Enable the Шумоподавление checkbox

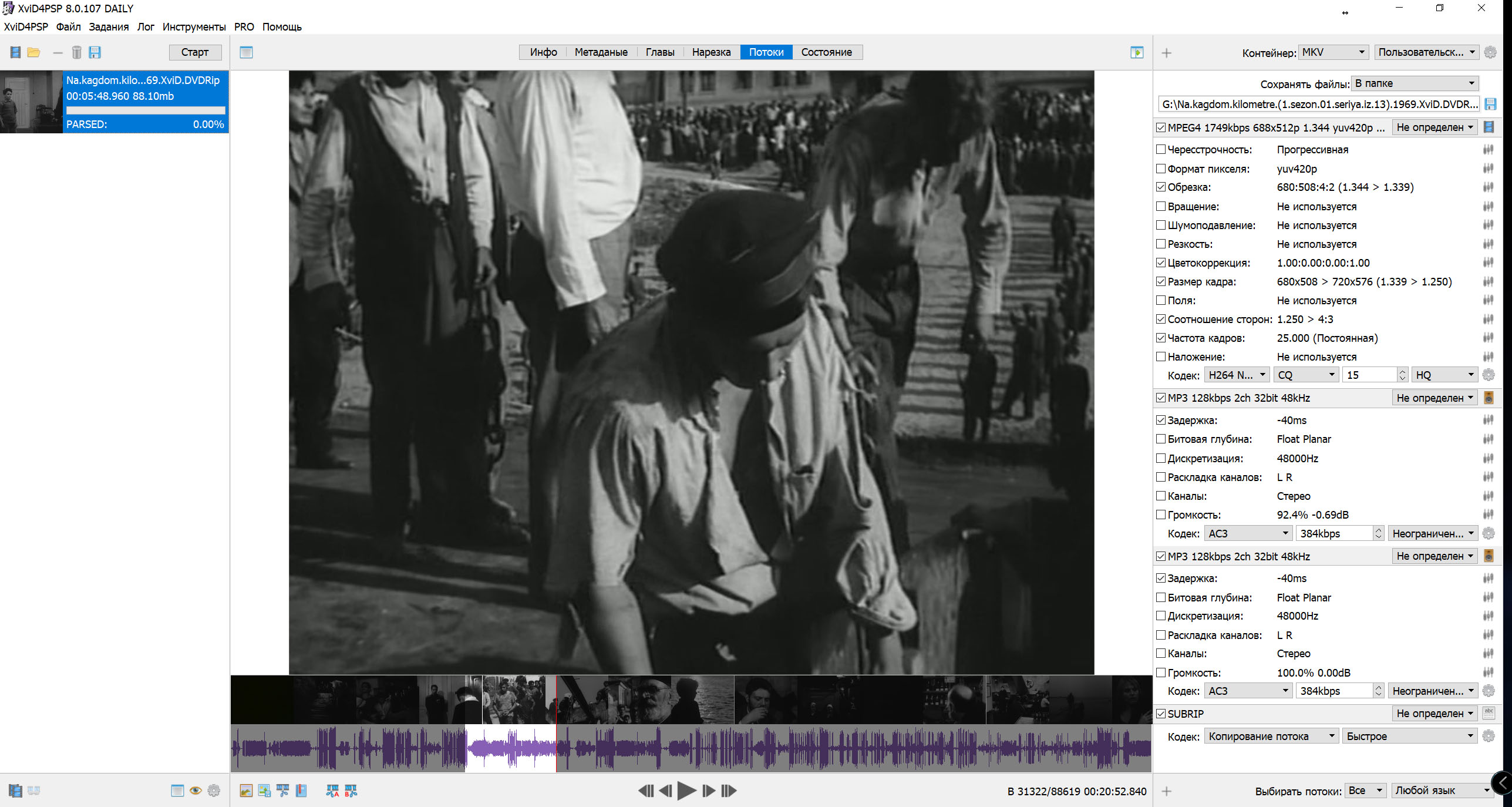pyautogui.click(x=1161, y=225)
